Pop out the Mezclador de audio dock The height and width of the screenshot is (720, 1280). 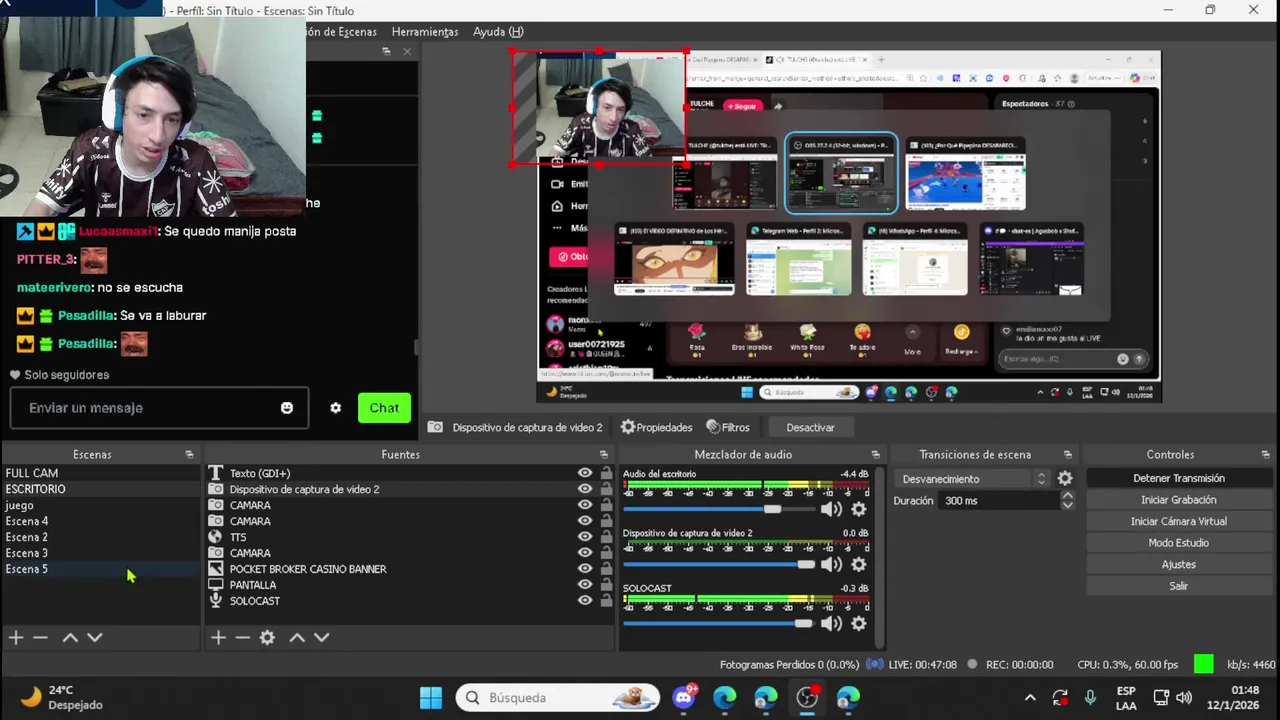(x=875, y=454)
